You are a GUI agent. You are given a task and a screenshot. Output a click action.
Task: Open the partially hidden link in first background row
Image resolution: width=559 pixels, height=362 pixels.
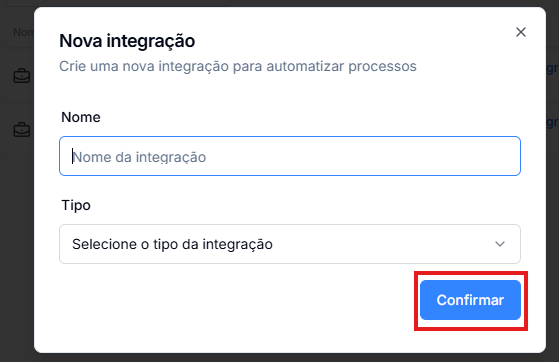(x=552, y=68)
